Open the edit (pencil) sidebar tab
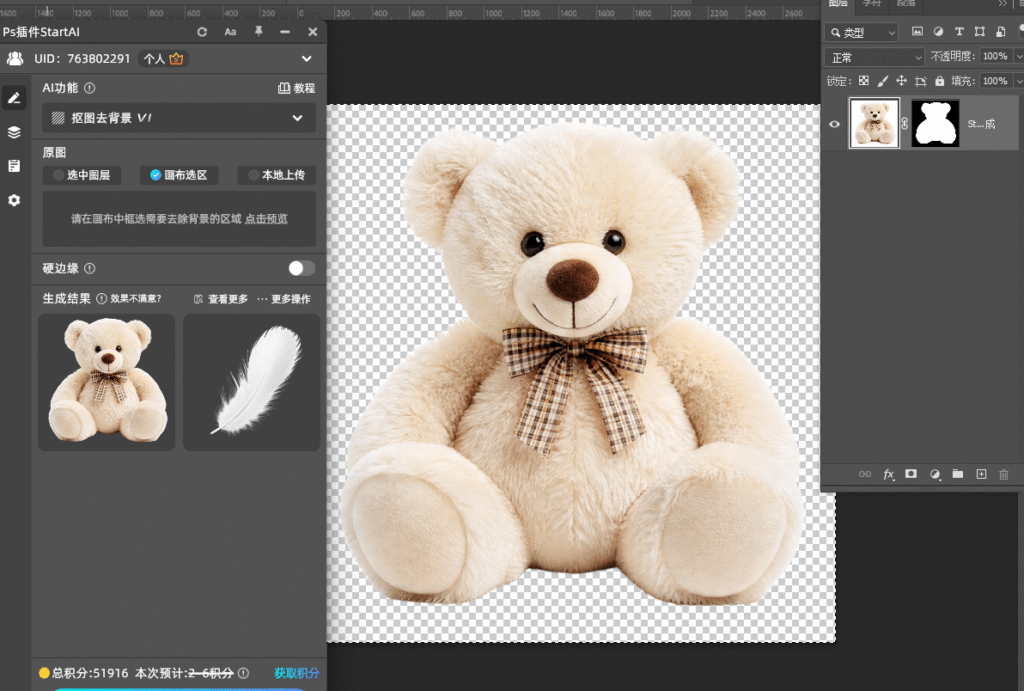Viewport: 1024px width, 691px height. point(14,99)
